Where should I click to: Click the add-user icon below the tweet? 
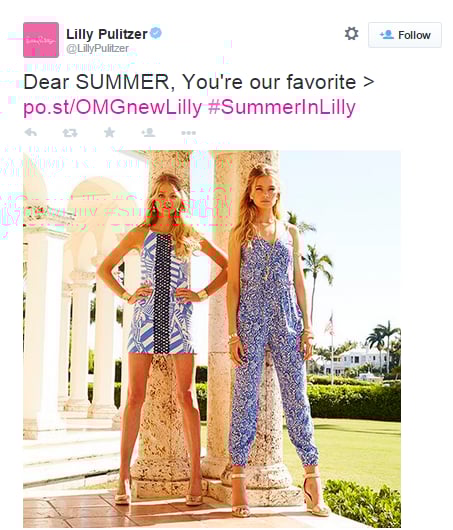(x=148, y=132)
